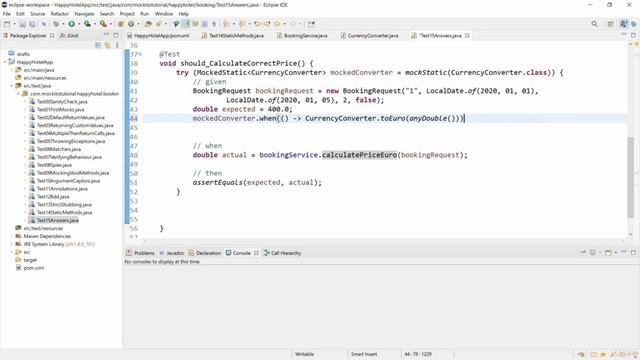Click the Pin Editor icon
The width and height of the screenshot is (640, 360).
pos(311,24)
